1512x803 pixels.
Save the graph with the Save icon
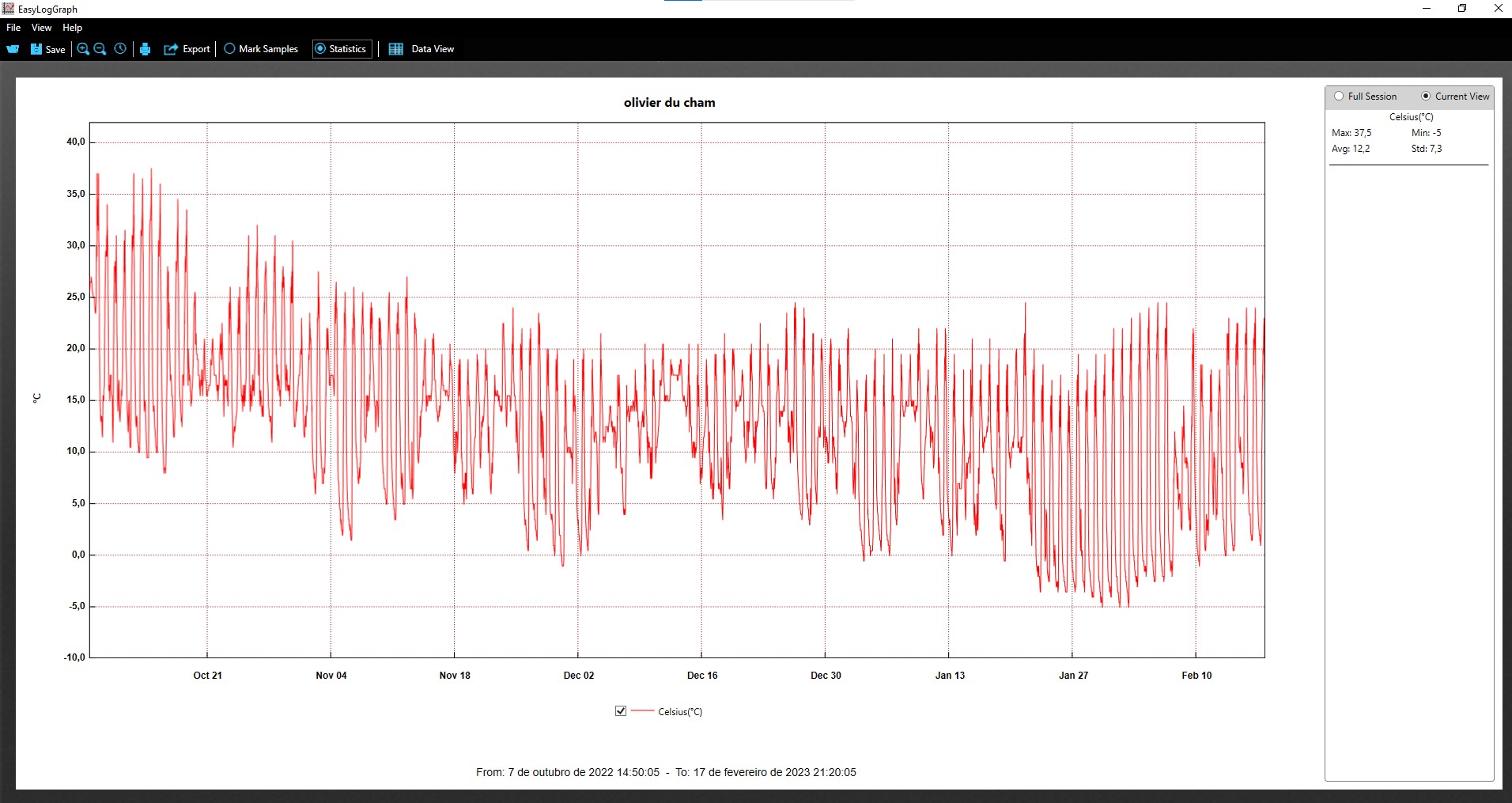[47, 49]
